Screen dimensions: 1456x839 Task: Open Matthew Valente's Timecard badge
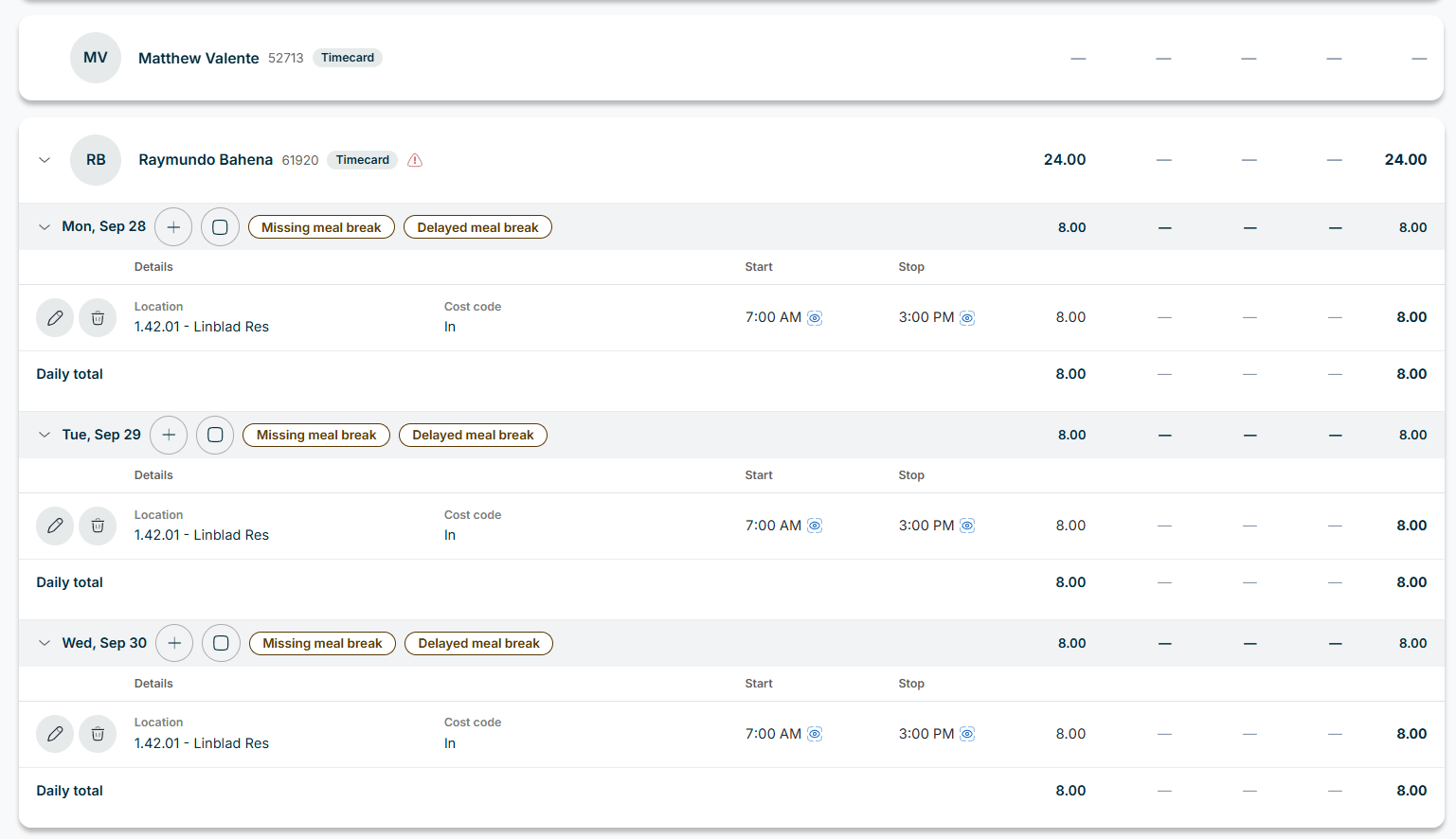348,58
